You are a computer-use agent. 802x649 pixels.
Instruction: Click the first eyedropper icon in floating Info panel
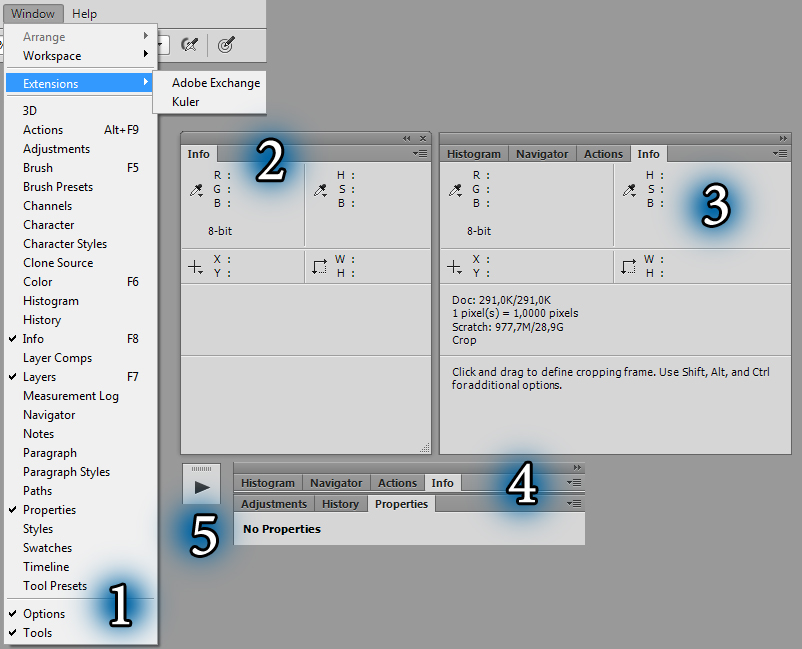click(x=196, y=191)
